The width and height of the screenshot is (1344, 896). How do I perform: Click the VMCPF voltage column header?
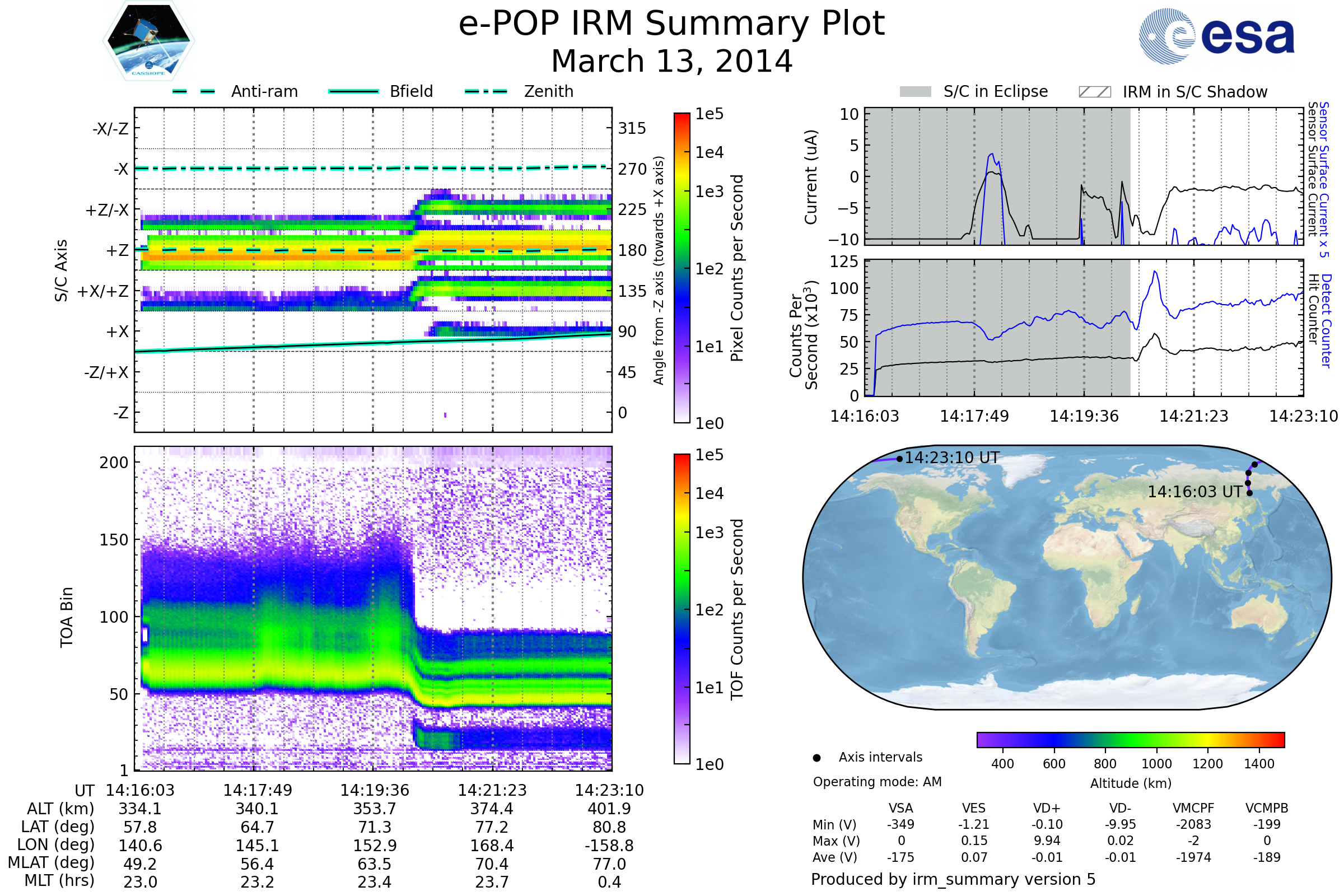1193,808
